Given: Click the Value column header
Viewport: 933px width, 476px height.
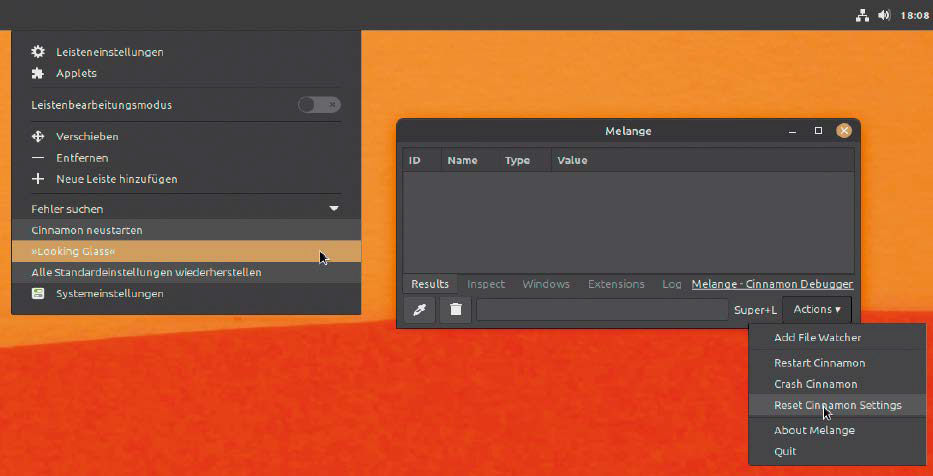Looking at the screenshot, I should click(703, 160).
